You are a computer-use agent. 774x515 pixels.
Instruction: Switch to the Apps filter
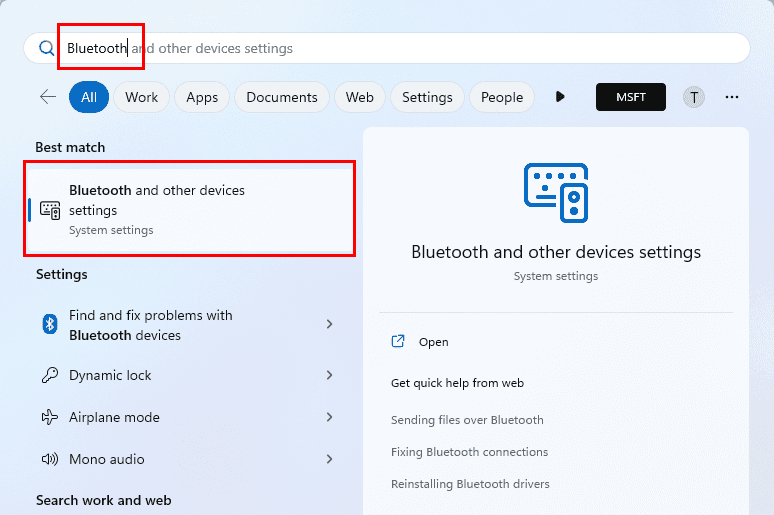[x=202, y=97]
